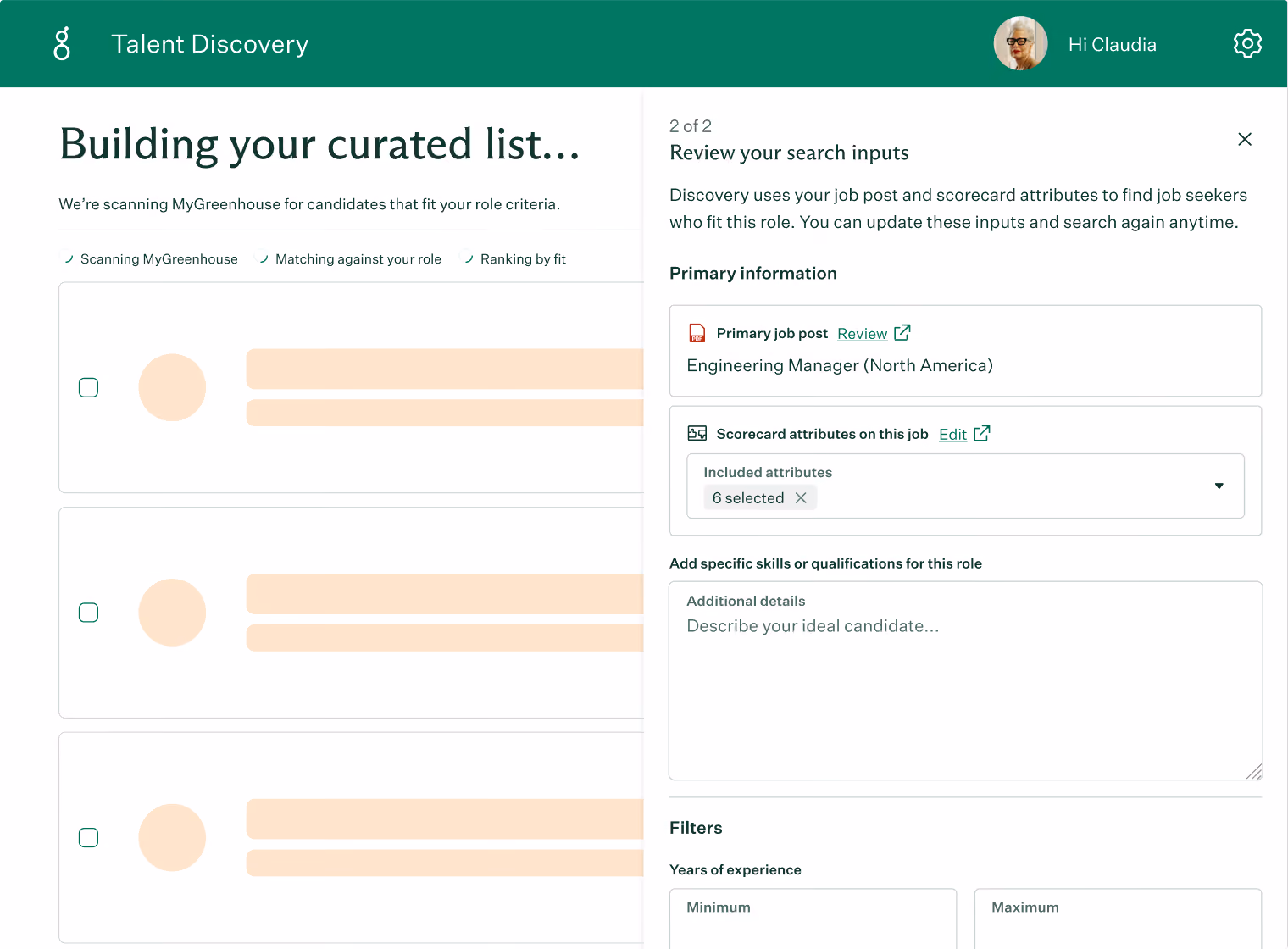Image resolution: width=1288 pixels, height=949 pixels.
Task: Tick the checkbox on the third candidate card
Action: [x=88, y=838]
